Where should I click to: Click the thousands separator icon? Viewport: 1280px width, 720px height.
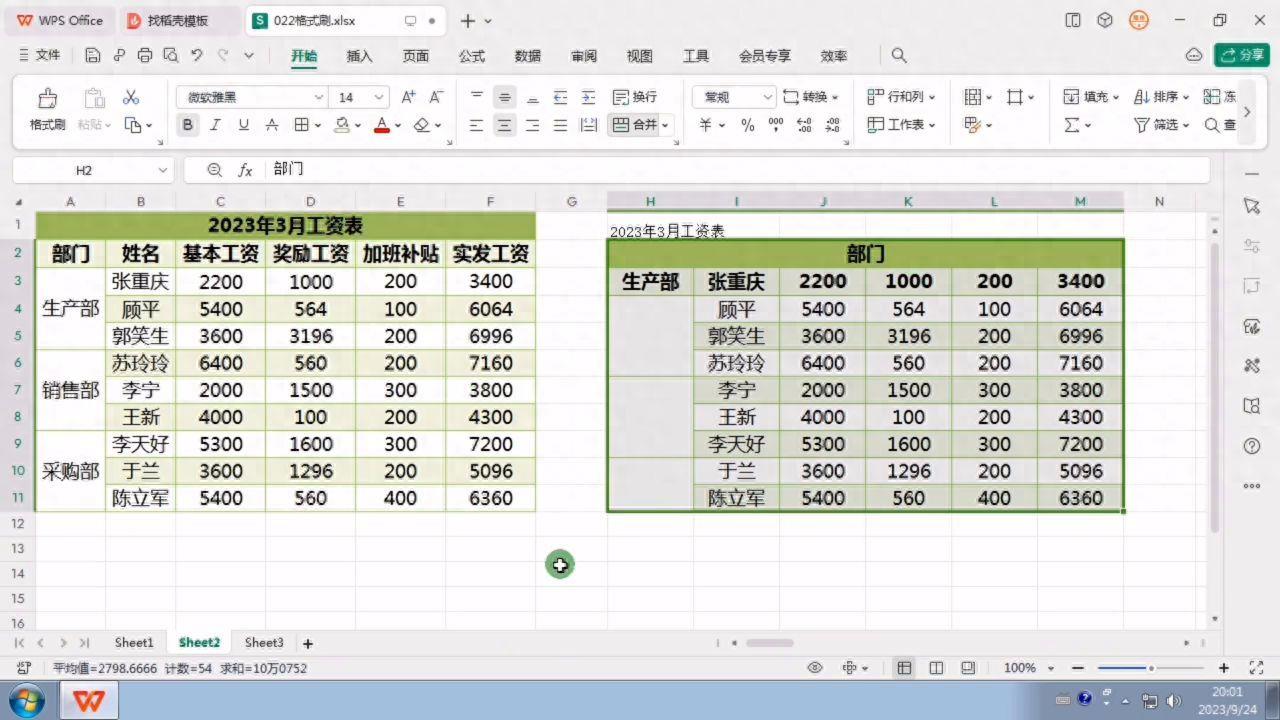776,125
